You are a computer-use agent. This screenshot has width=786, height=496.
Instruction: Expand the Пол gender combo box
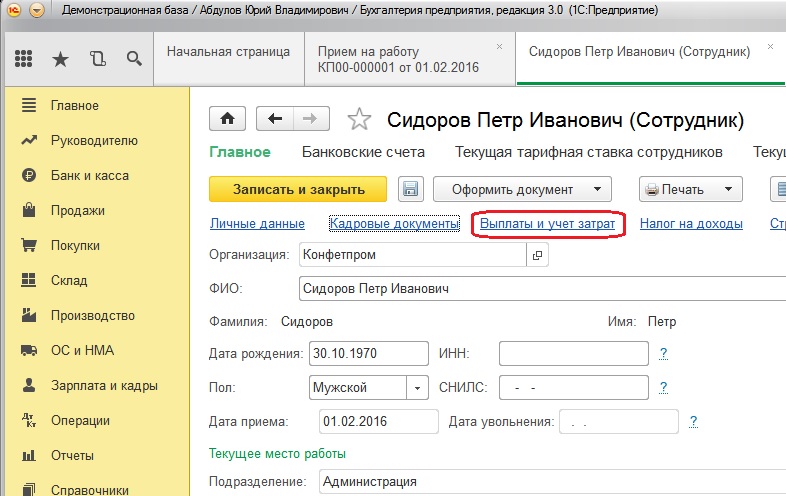(417, 387)
